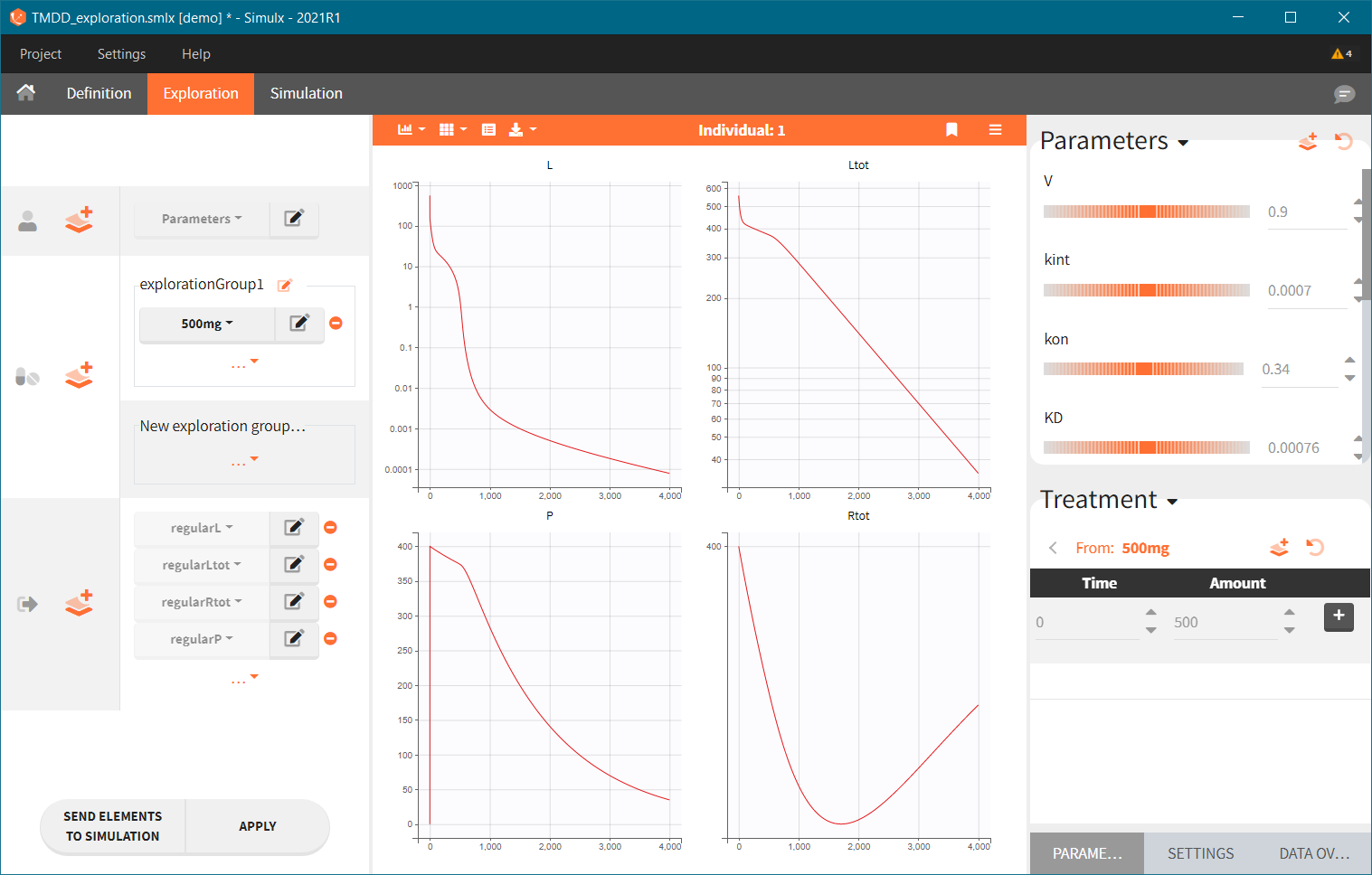
Task: Open the feedback chat bubble icon
Action: (1344, 94)
